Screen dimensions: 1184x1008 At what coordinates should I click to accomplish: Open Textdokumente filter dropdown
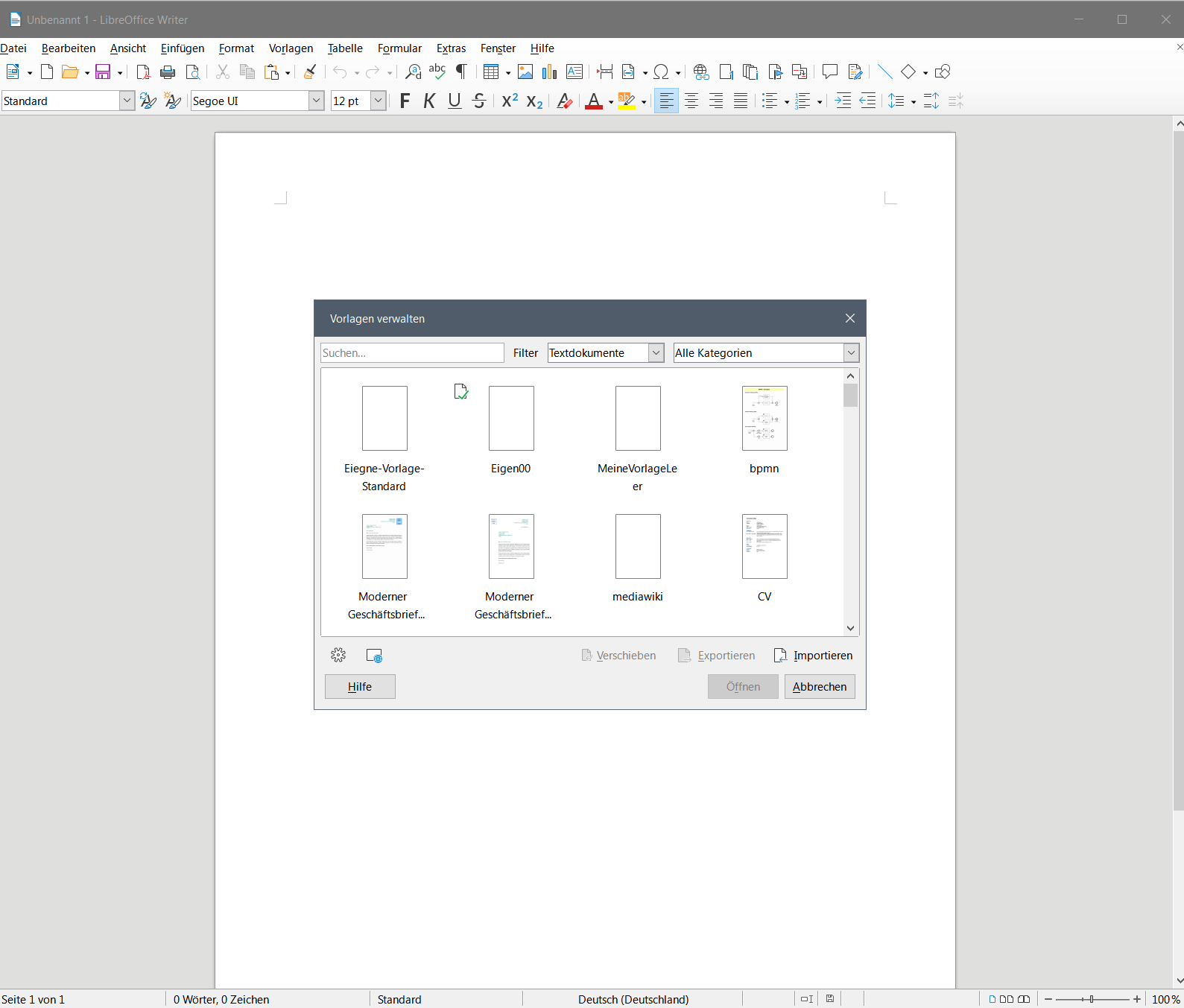click(606, 353)
